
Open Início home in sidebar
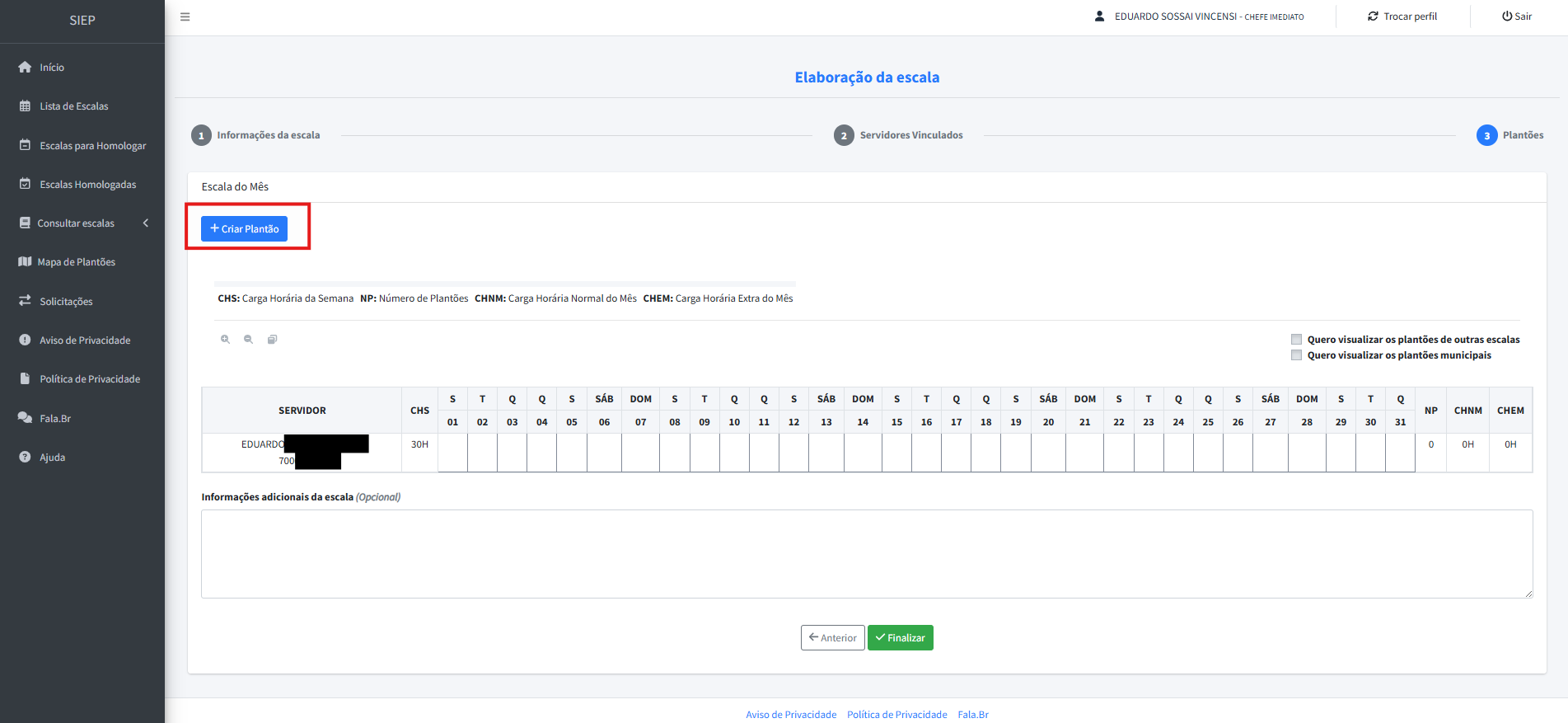pyautogui.click(x=51, y=68)
